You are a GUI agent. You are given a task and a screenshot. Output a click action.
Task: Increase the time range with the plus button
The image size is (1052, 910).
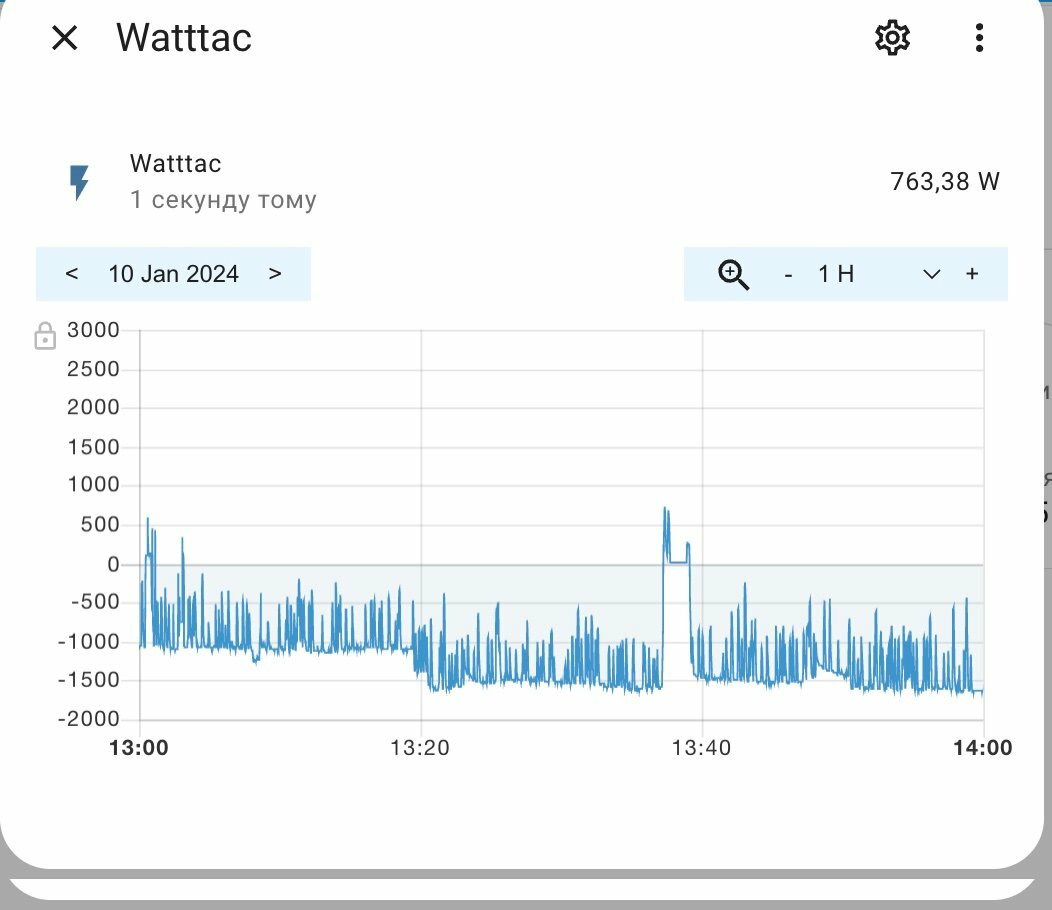pyautogui.click(x=972, y=274)
